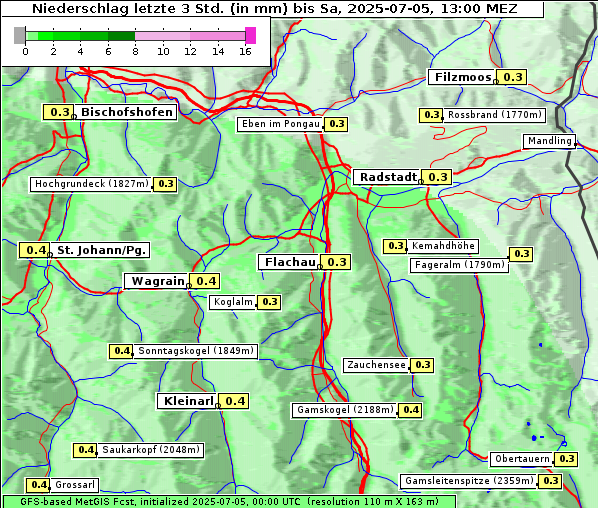Image resolution: width=598 pixels, height=508 pixels.
Task: Click the legend tick number 4
Action: pyautogui.click(x=80, y=51)
